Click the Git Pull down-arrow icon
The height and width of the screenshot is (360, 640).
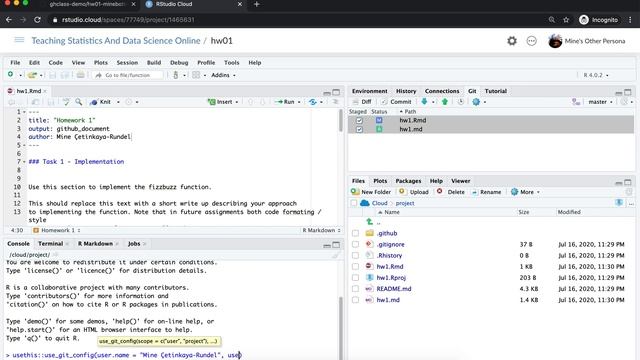424,102
